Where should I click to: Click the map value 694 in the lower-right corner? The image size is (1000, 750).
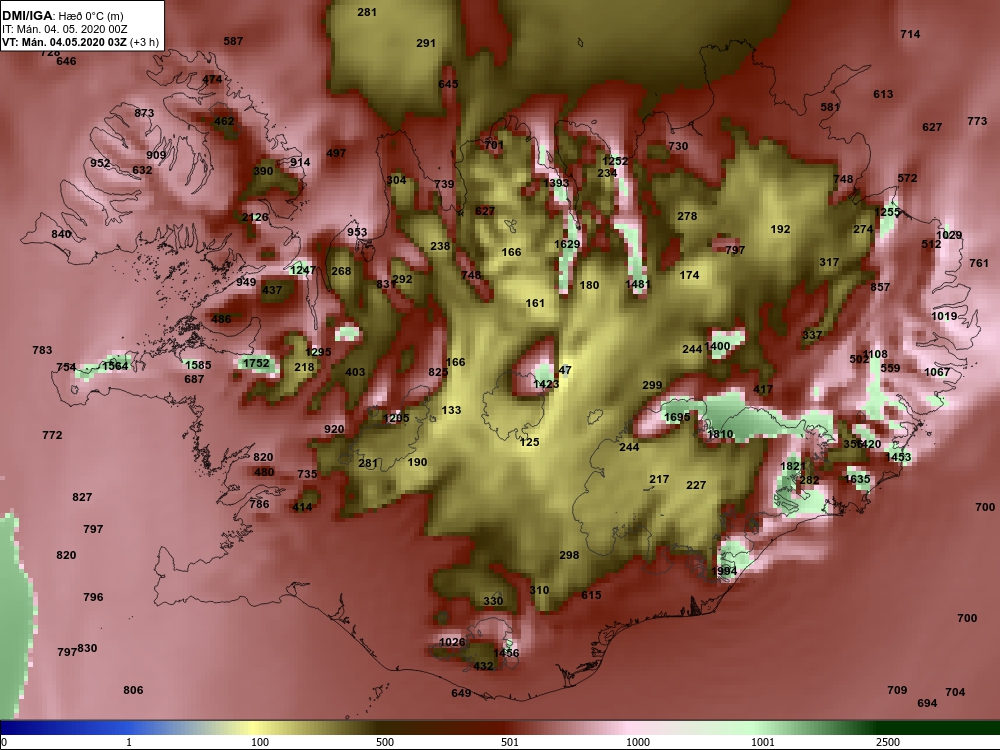[x=927, y=703]
